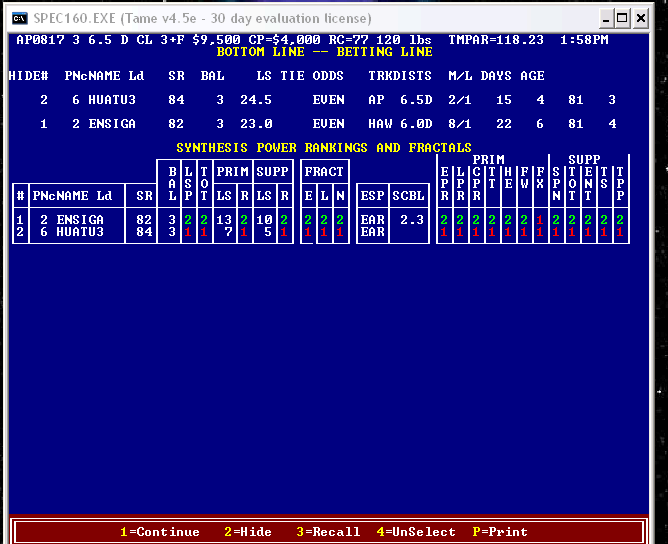668x544 pixels.
Task: Click the HIDE# column header
Action: pyautogui.click(x=28, y=76)
